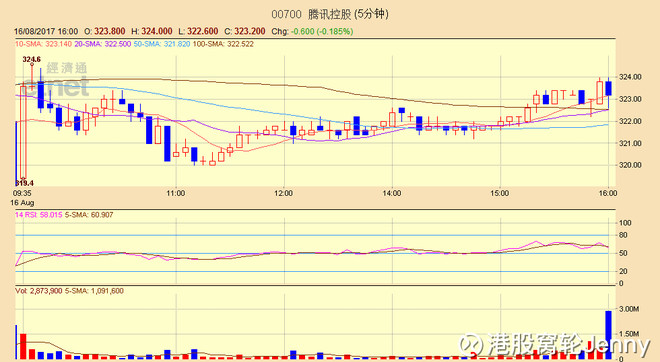Click the 323.00 price axis label
Screen dimensions: 660x362
click(x=630, y=99)
